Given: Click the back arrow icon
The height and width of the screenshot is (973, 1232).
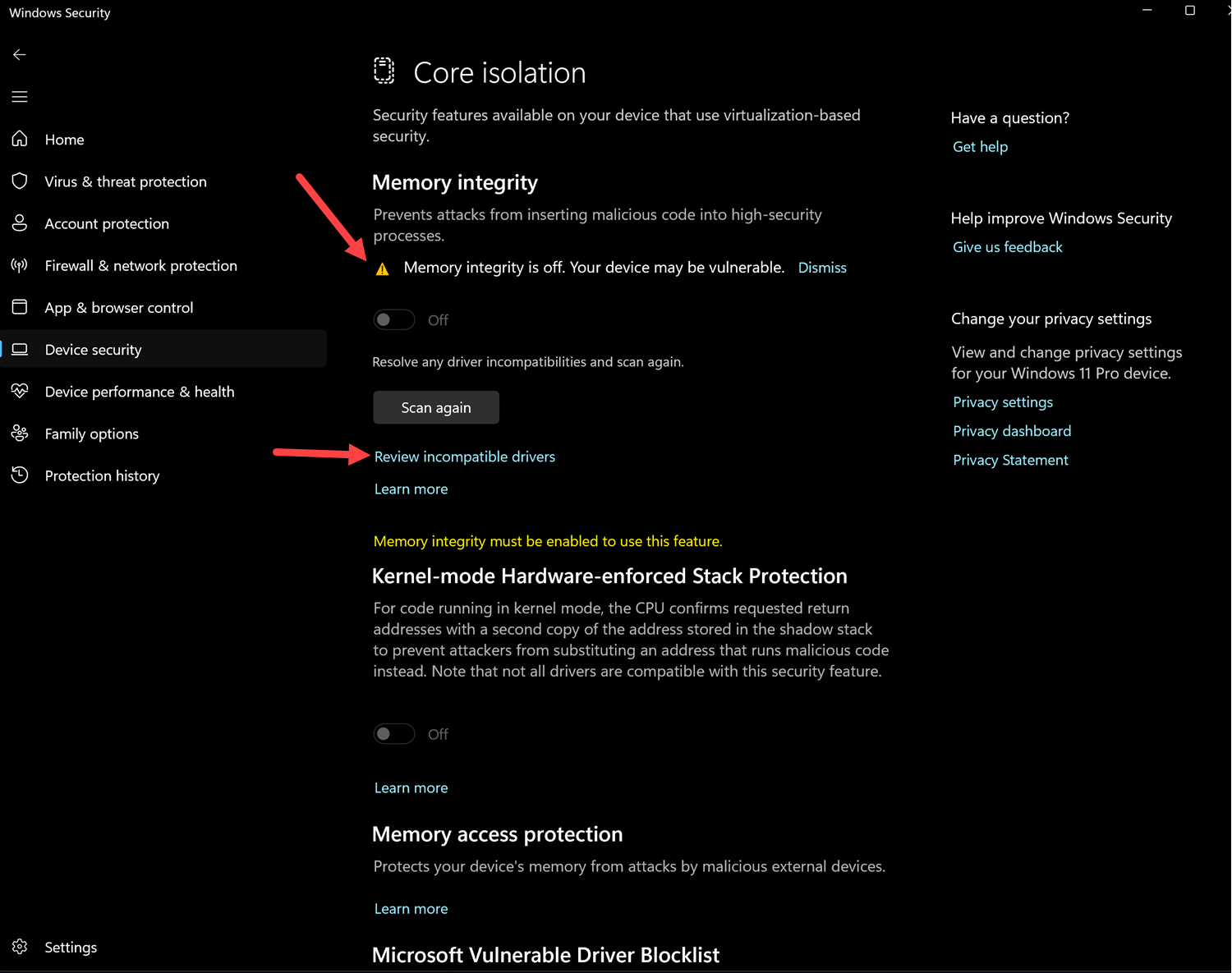Looking at the screenshot, I should tap(20, 55).
